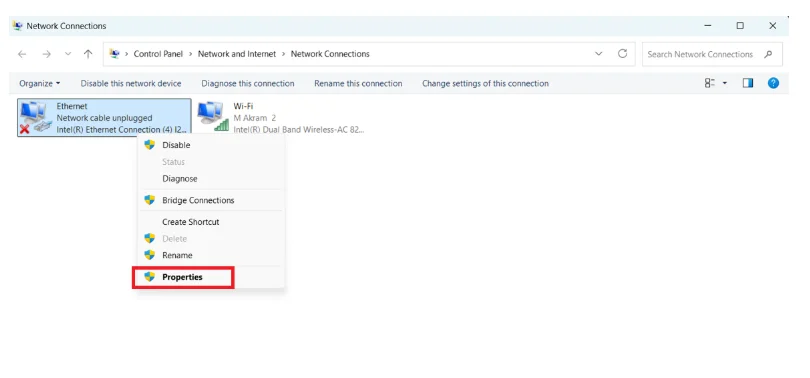
Task: Minimize the Network Connections window
Action: [x=708, y=26]
